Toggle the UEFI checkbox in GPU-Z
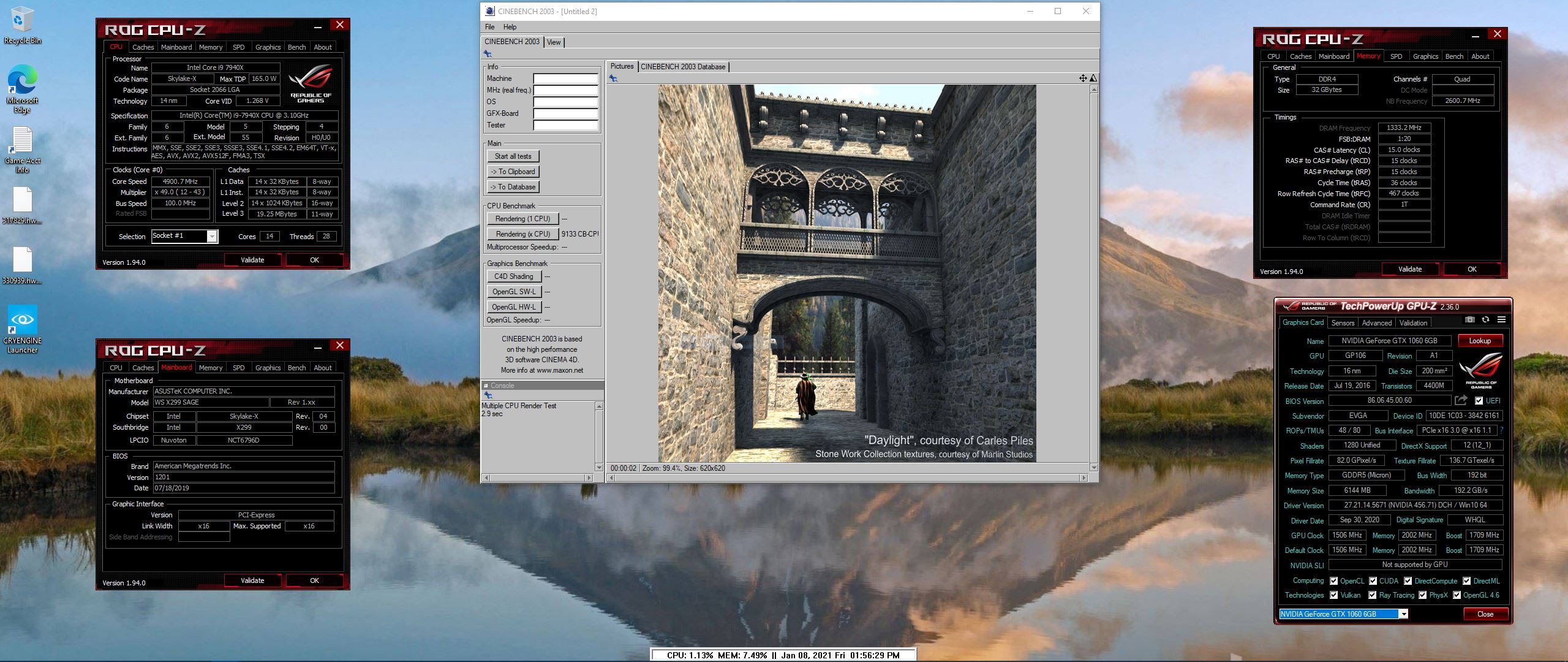 click(x=1479, y=401)
